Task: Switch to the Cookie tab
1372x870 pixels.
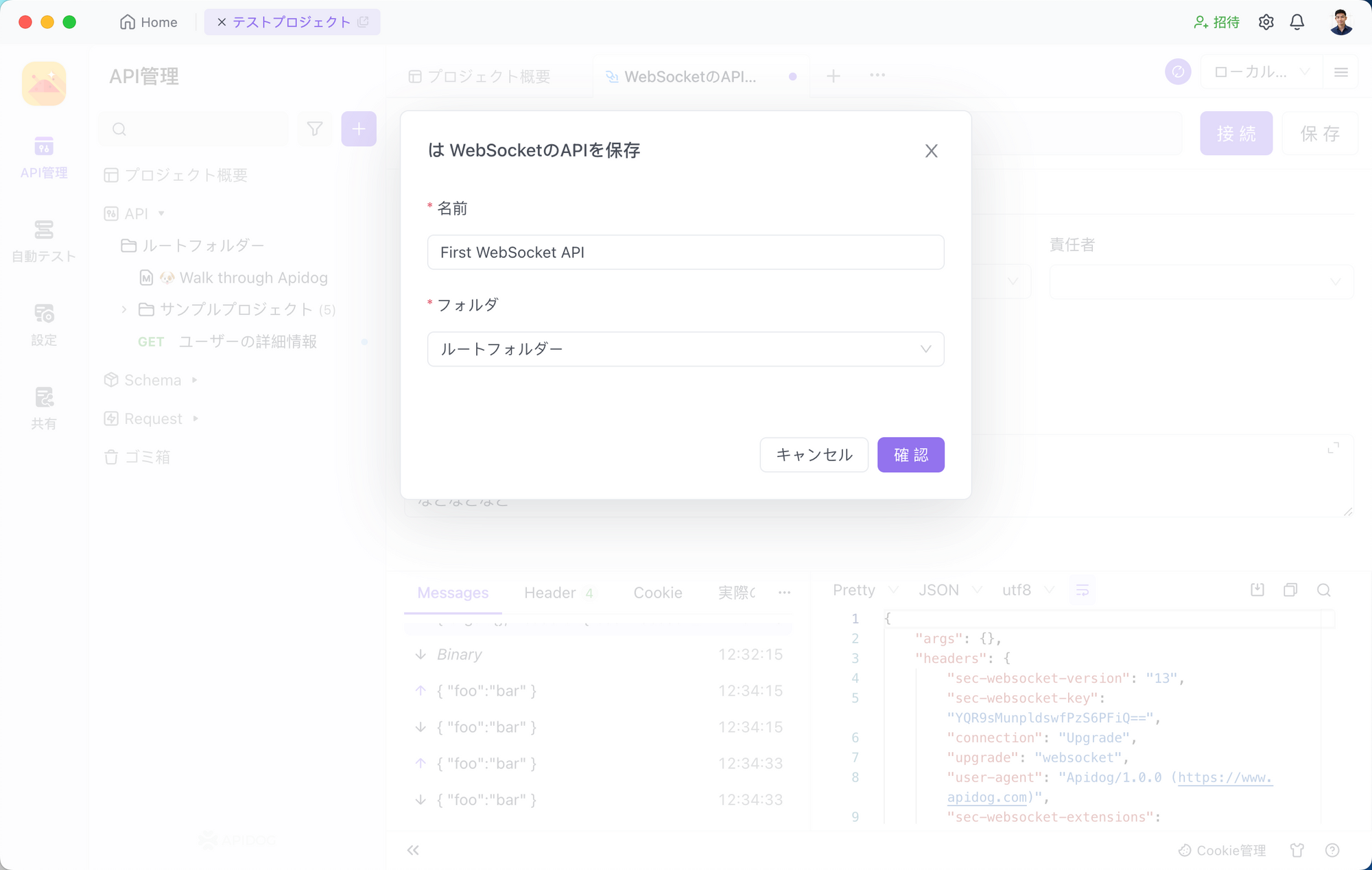Action: 658,593
